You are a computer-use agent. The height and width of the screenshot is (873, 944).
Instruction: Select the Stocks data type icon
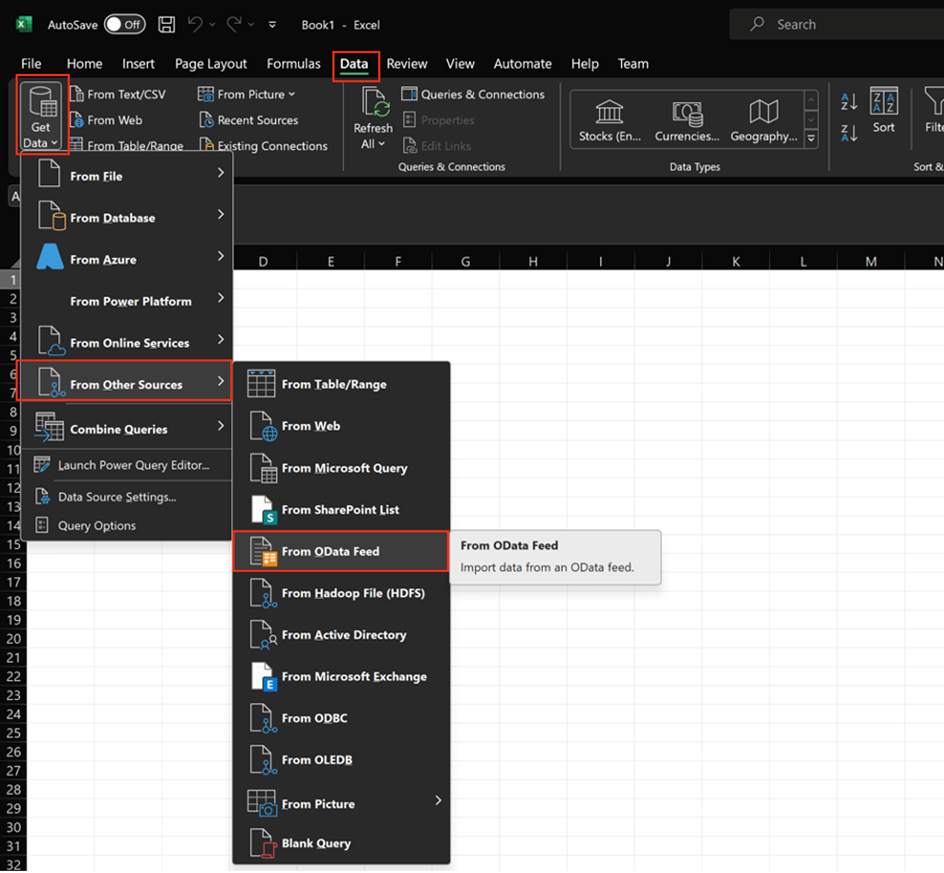(609, 112)
